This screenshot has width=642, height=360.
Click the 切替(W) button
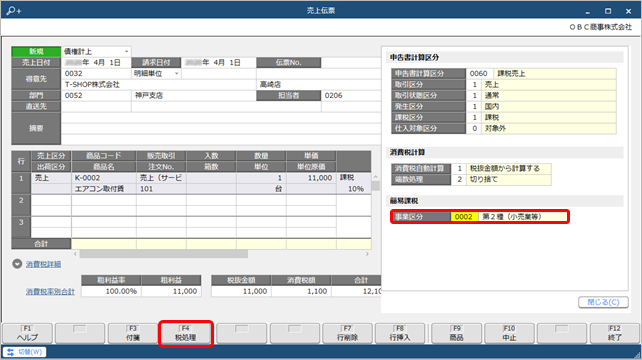25,352
